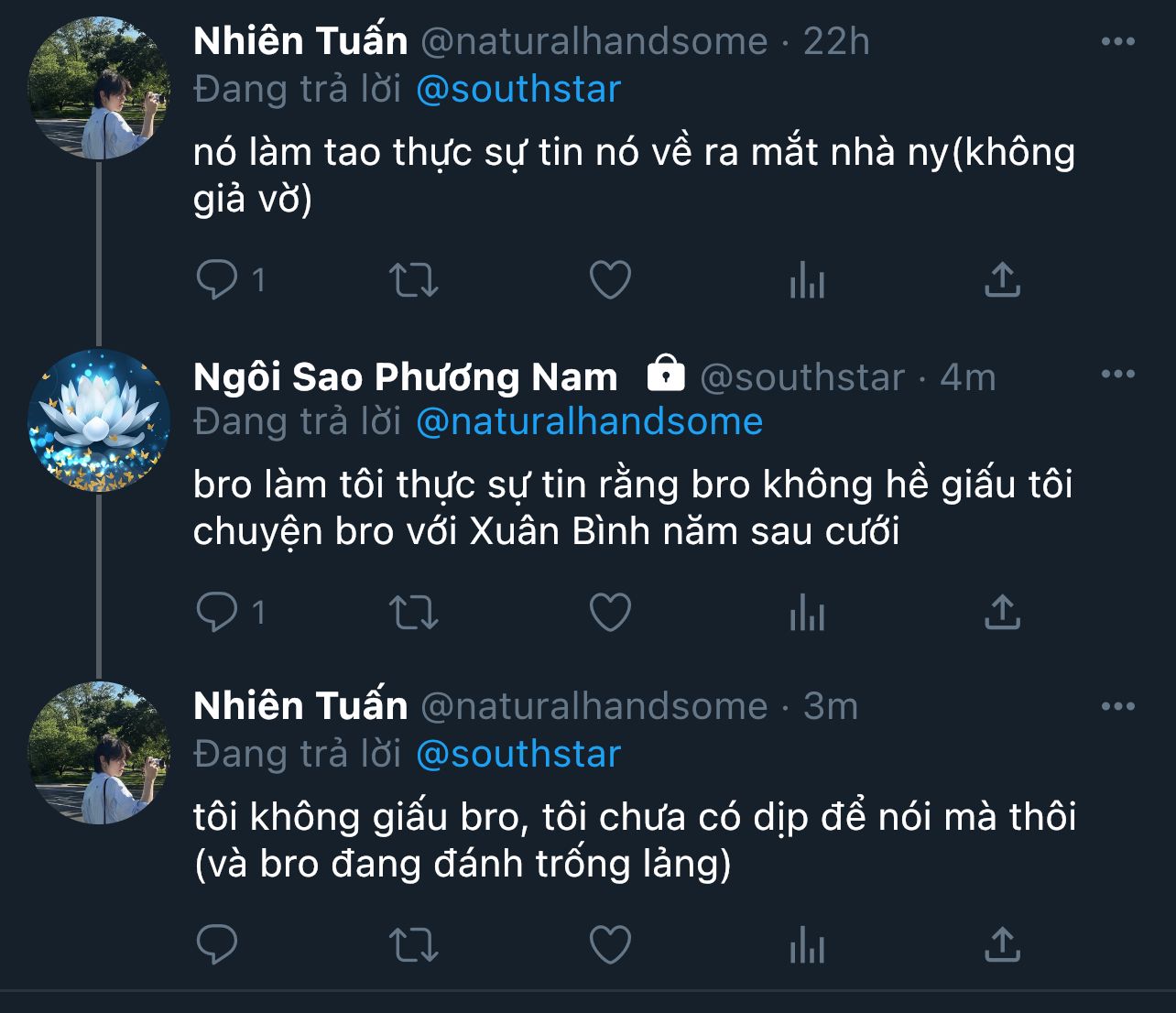This screenshot has height=1013, width=1176.
Task: Open more options on Ngôi Sao Phương Nam's tweet
Action: point(1117,374)
